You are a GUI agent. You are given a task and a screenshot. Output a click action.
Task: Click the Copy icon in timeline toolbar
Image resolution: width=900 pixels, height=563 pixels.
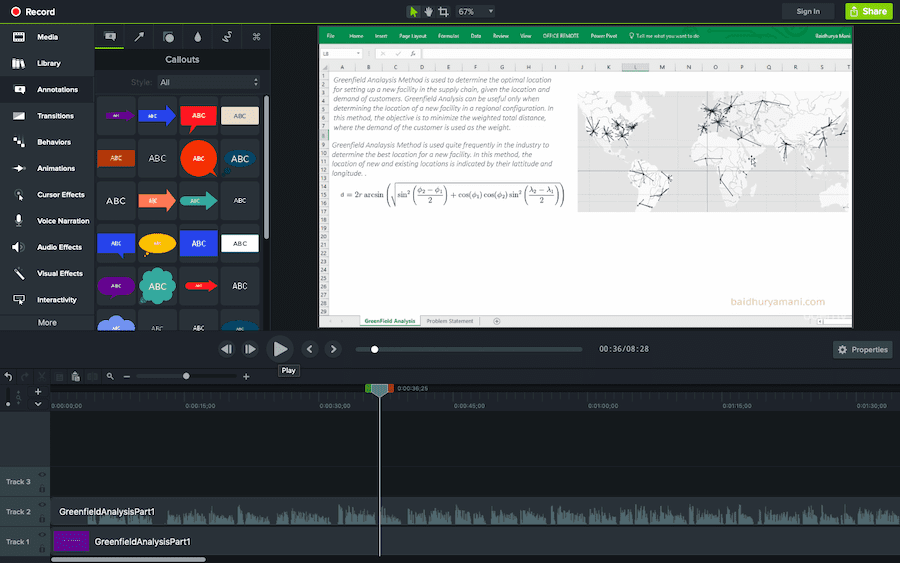tap(59, 376)
